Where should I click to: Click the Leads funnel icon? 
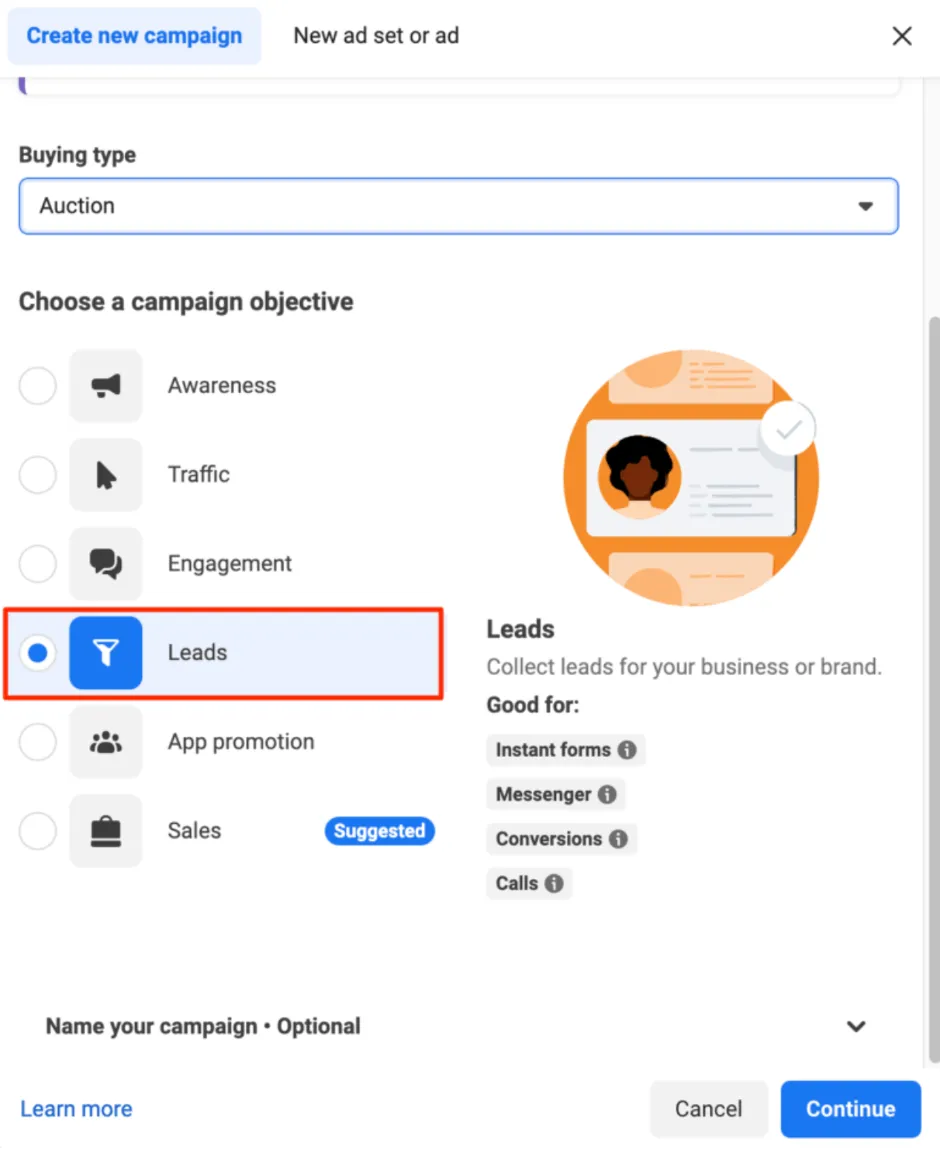105,653
